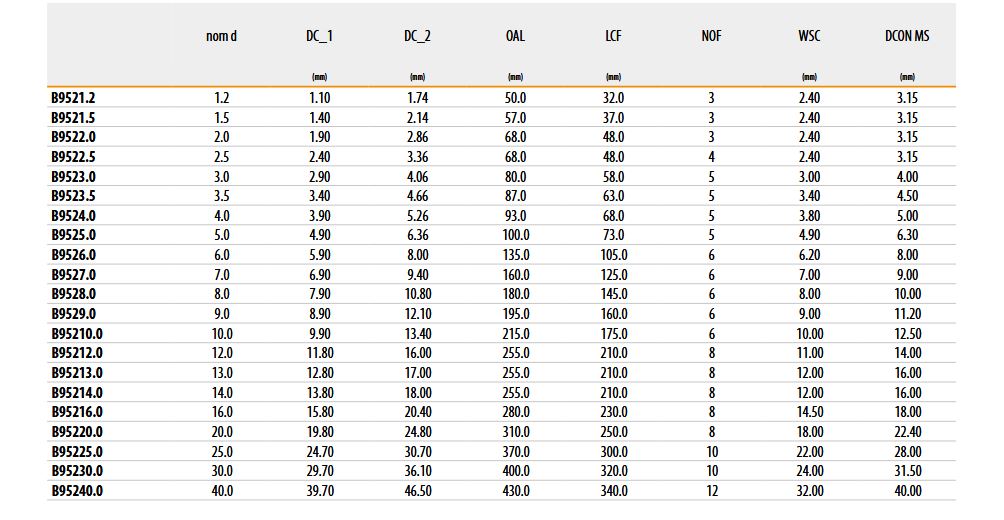The image size is (1004, 520).
Task: Select the LCF value 32.0
Action: point(613,98)
